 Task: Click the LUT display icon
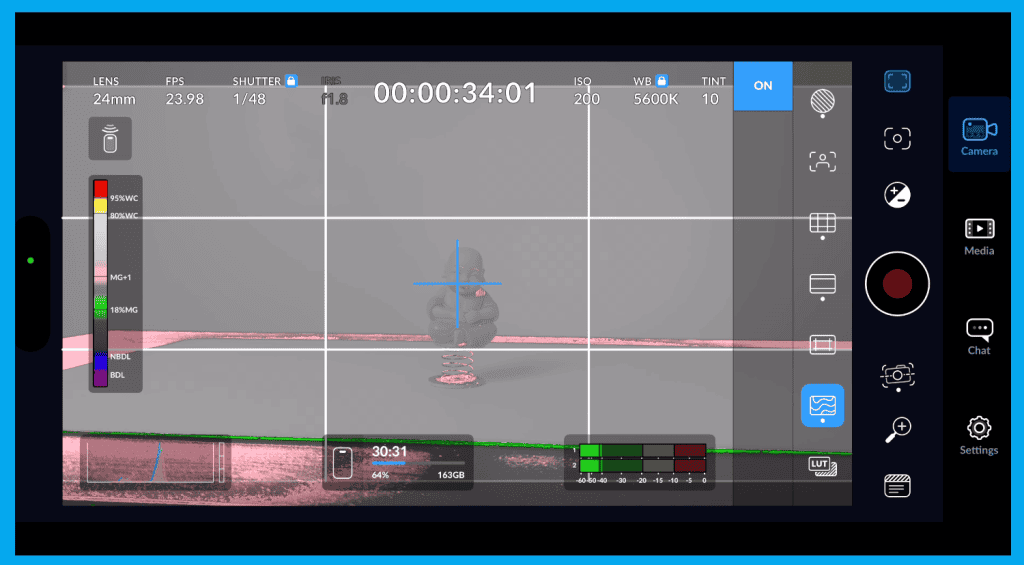point(822,466)
